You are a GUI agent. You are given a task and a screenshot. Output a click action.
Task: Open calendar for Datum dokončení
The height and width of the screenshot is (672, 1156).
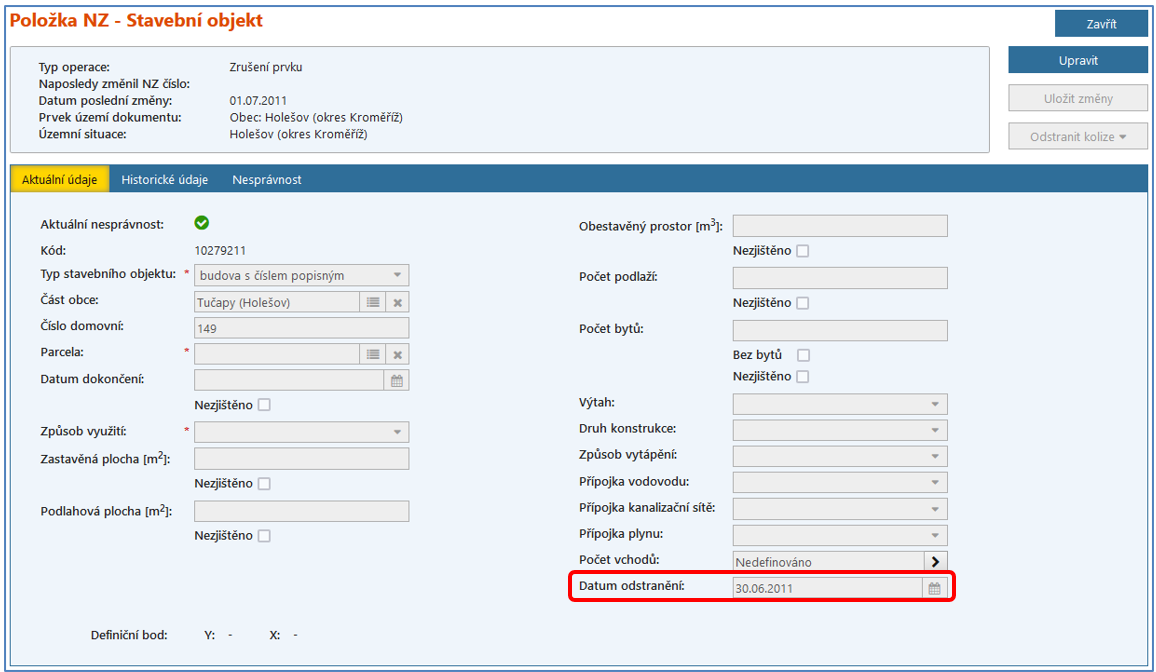click(x=397, y=380)
